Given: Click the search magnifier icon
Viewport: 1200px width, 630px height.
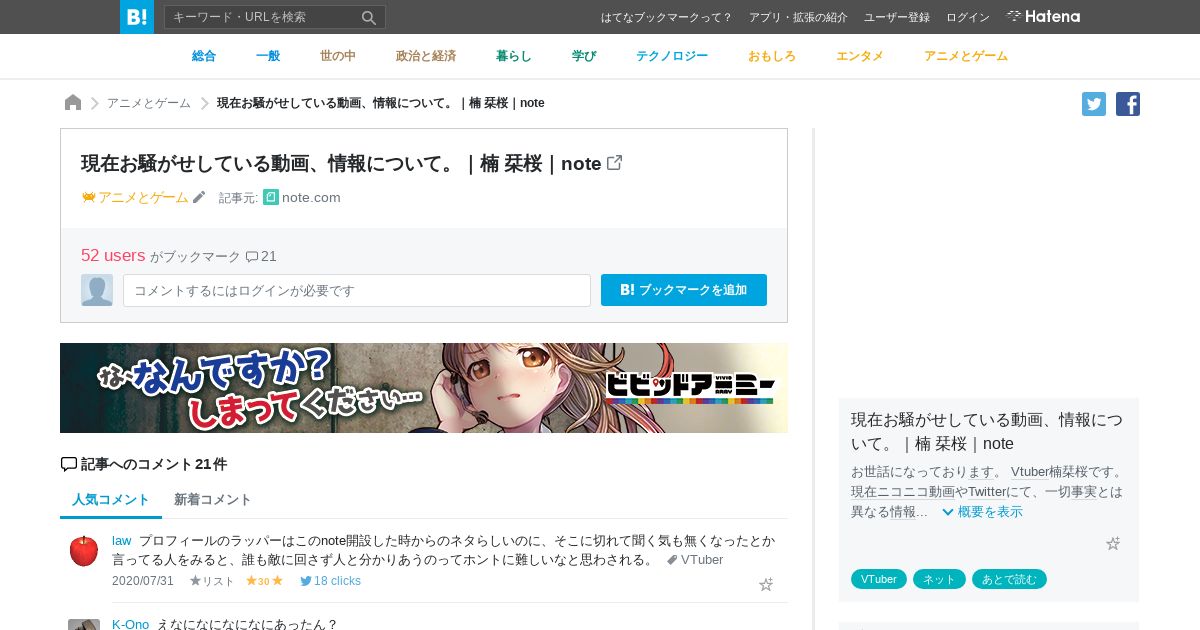Looking at the screenshot, I should click(369, 17).
